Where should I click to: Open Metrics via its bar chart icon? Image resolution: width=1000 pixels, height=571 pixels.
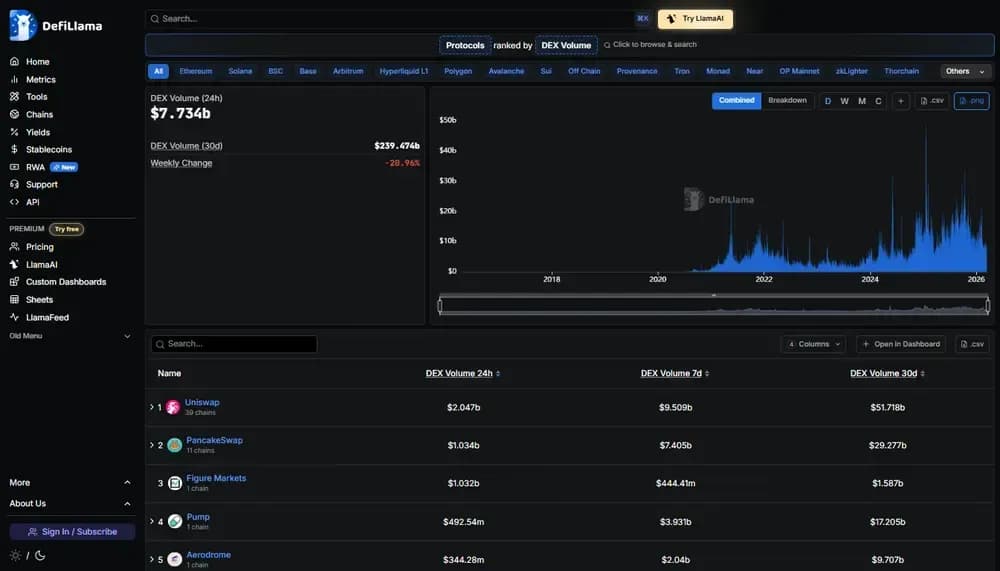[x=15, y=79]
